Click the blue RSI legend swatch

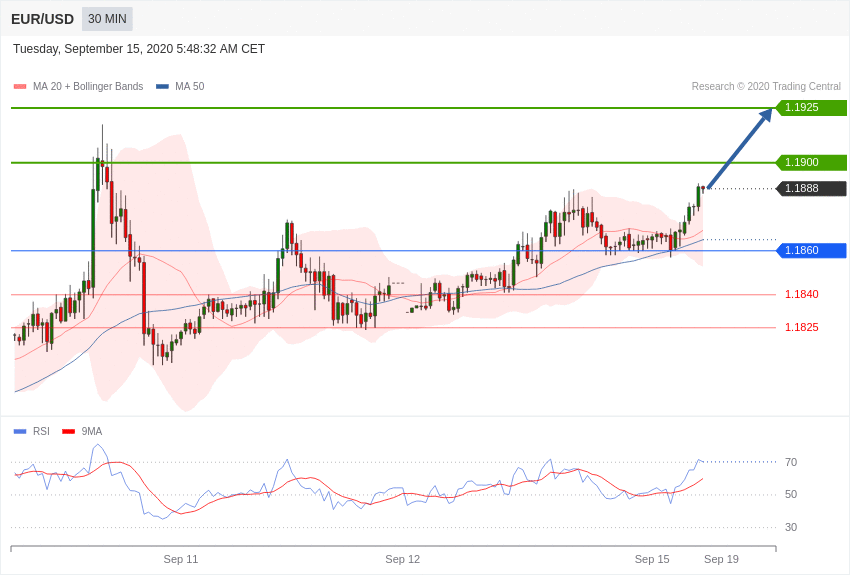coord(20,431)
